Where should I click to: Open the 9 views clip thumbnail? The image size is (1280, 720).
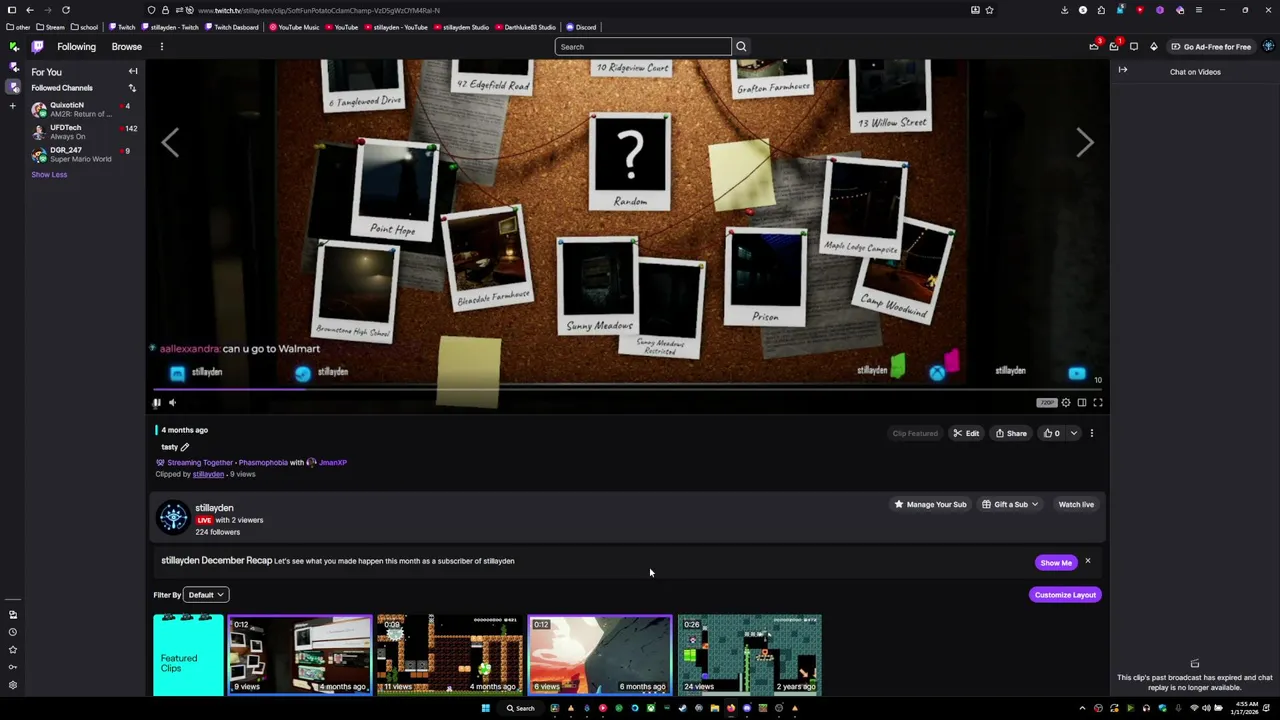point(300,655)
